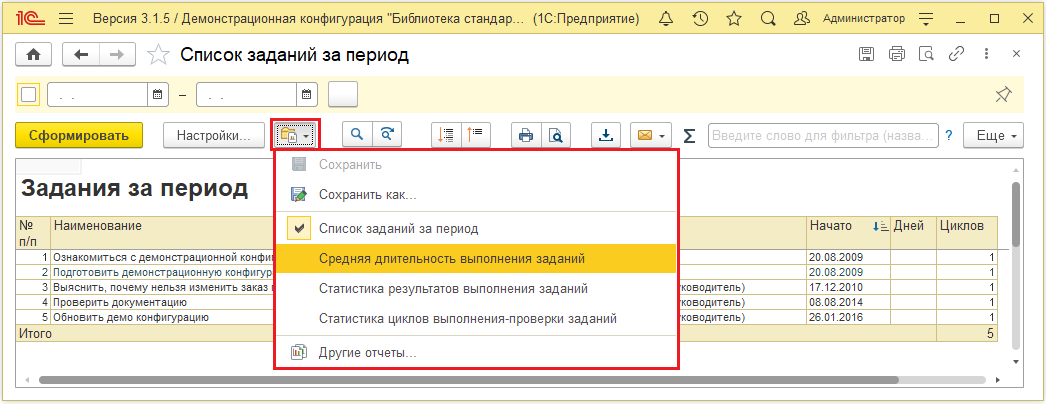Focus the filter word search field
The image size is (1046, 404).
point(823,135)
